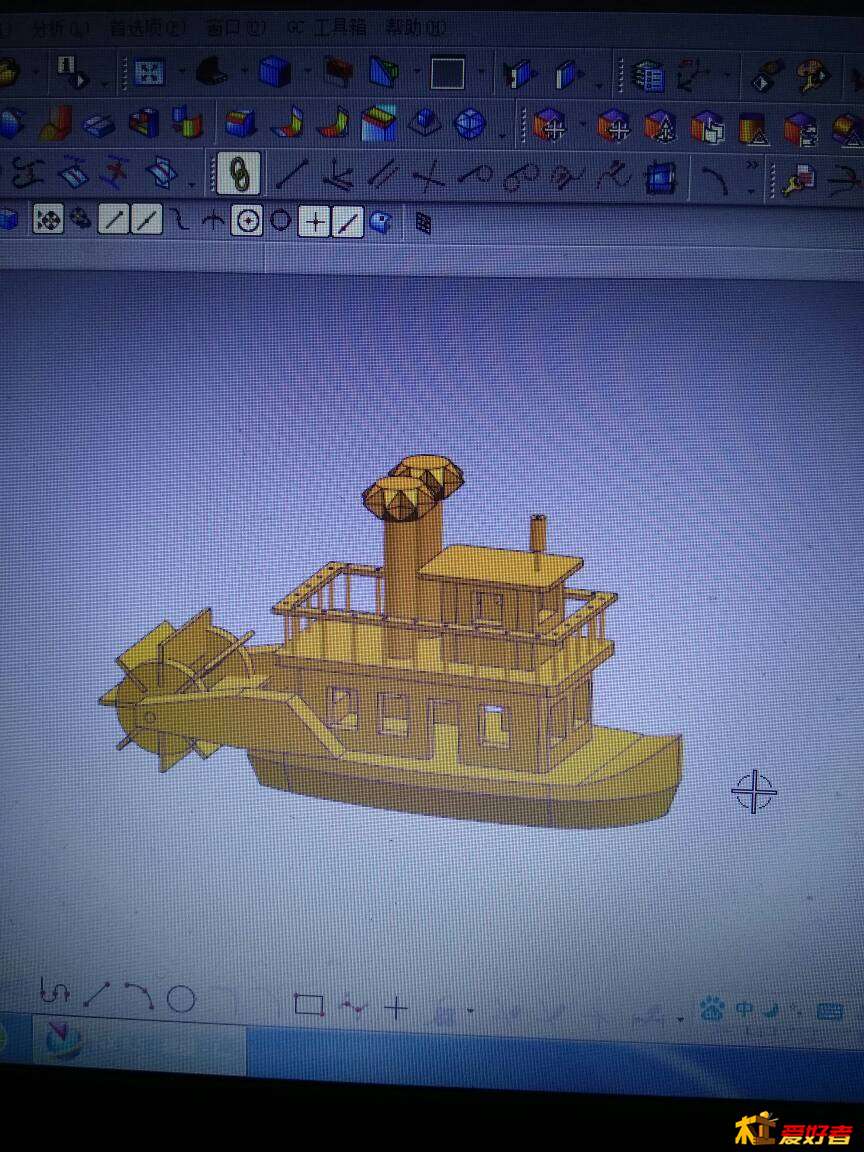The width and height of the screenshot is (864, 1152).
Task: Toggle the highlighted chain constraint icon
Action: tap(239, 173)
